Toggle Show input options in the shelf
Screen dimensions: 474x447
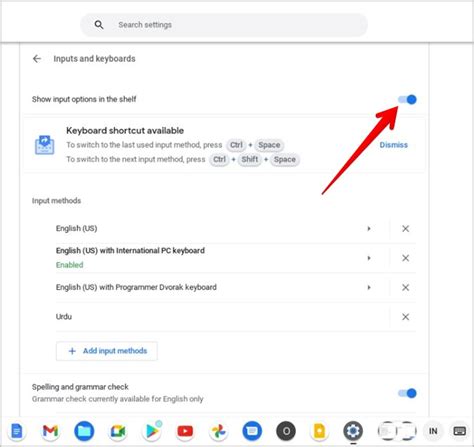pyautogui.click(x=407, y=99)
